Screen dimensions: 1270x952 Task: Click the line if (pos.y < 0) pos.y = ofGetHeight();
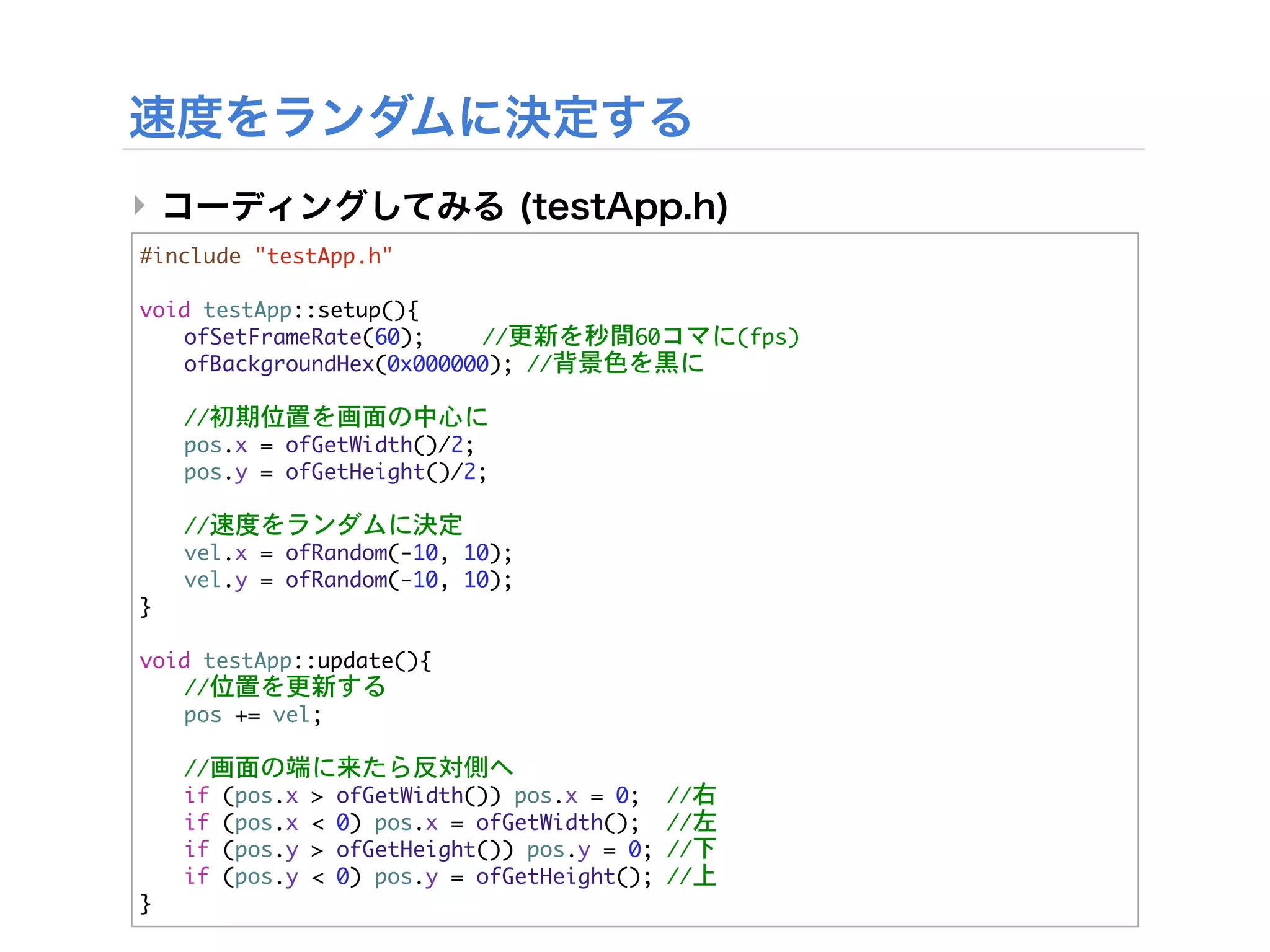pyautogui.click(x=418, y=877)
